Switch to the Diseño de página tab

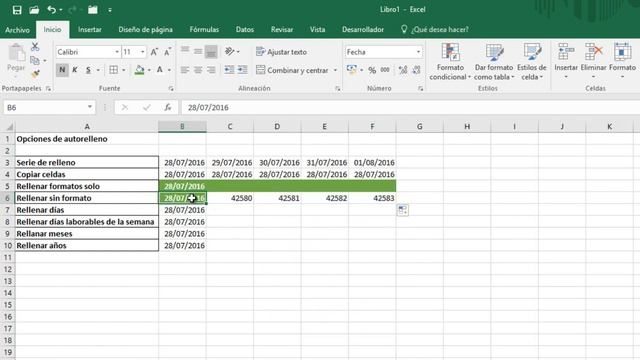point(145,29)
